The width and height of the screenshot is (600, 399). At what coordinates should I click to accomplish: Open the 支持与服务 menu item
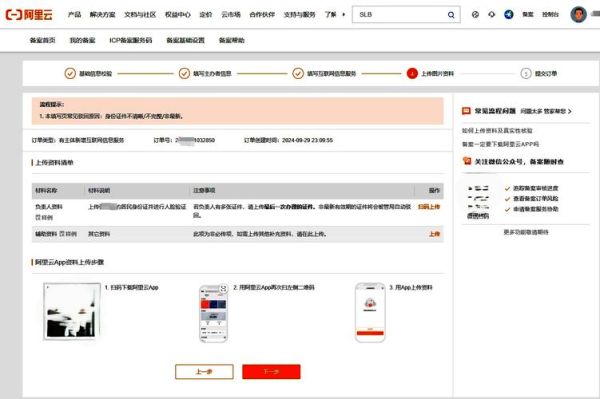(x=299, y=15)
